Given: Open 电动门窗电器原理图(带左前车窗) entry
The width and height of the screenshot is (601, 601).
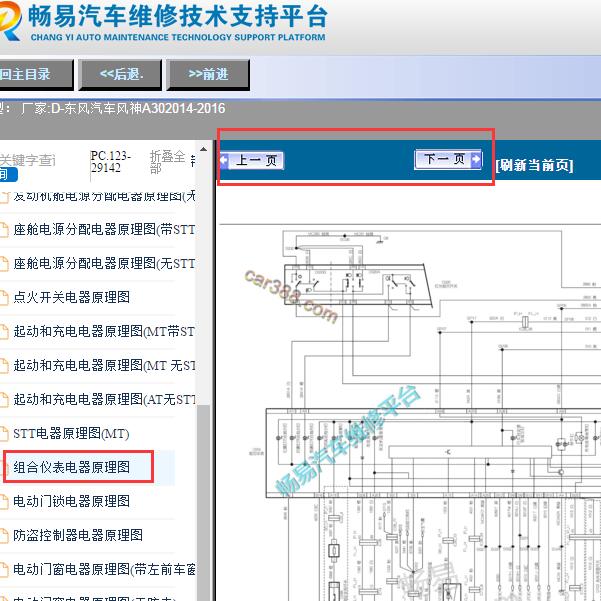Looking at the screenshot, I should (104, 569).
